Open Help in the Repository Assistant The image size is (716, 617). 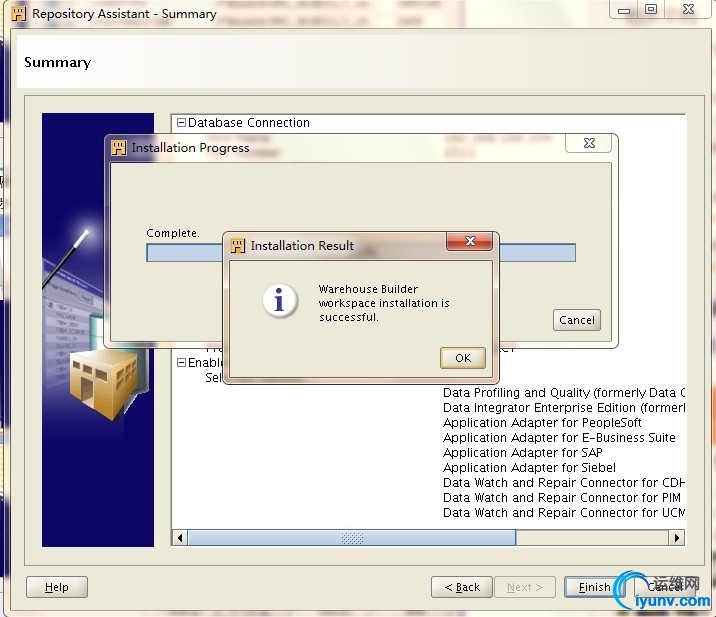tap(57, 587)
